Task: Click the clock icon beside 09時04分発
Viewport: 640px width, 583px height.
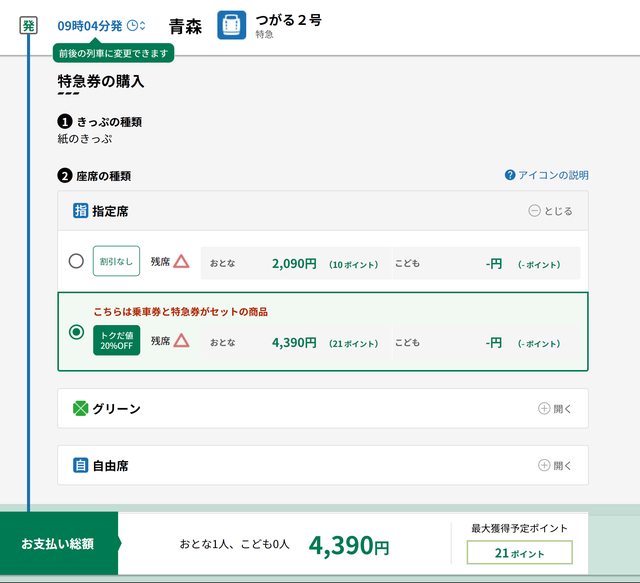Action: pos(132,25)
